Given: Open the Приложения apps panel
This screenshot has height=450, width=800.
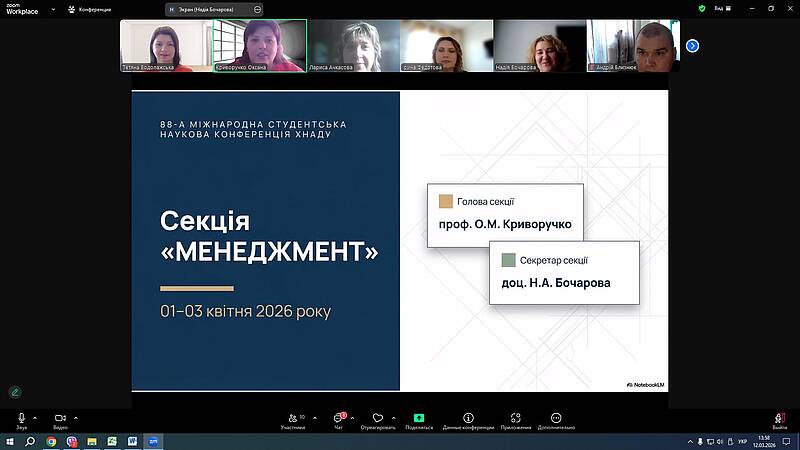Looking at the screenshot, I should [515, 420].
